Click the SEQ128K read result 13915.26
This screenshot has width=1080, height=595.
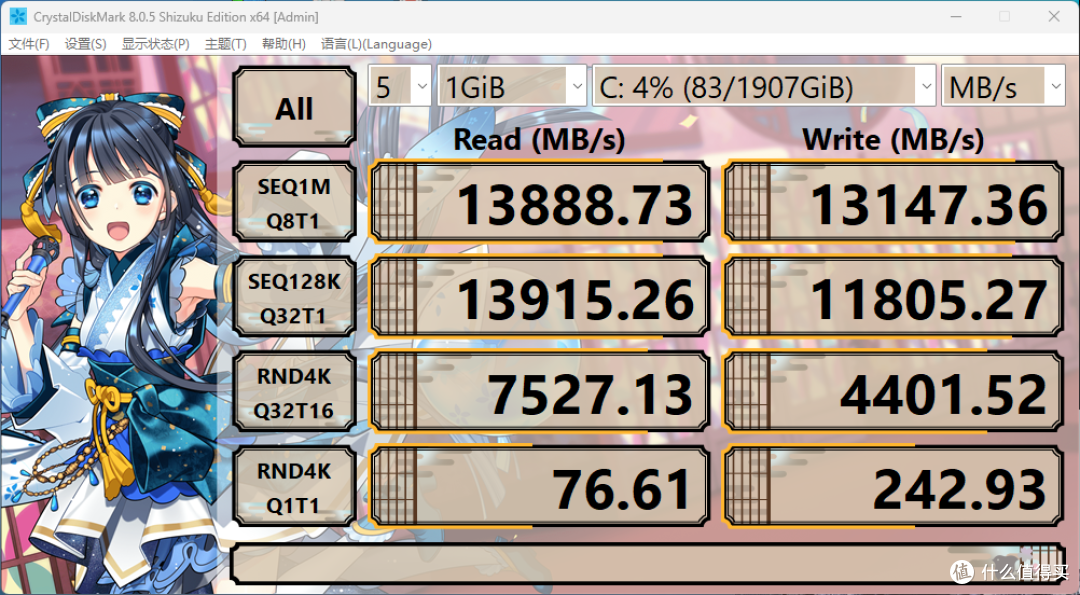click(539, 298)
